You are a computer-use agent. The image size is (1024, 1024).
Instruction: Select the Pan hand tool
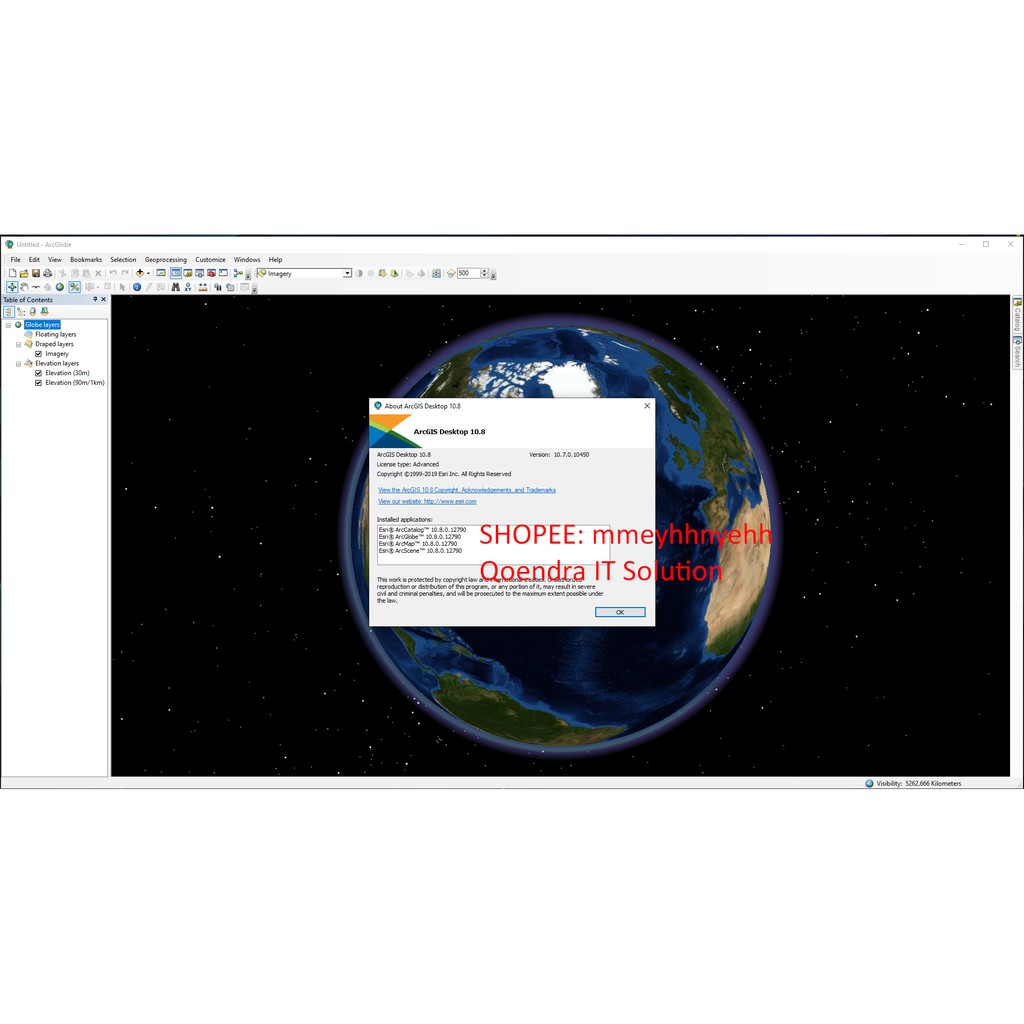24,287
